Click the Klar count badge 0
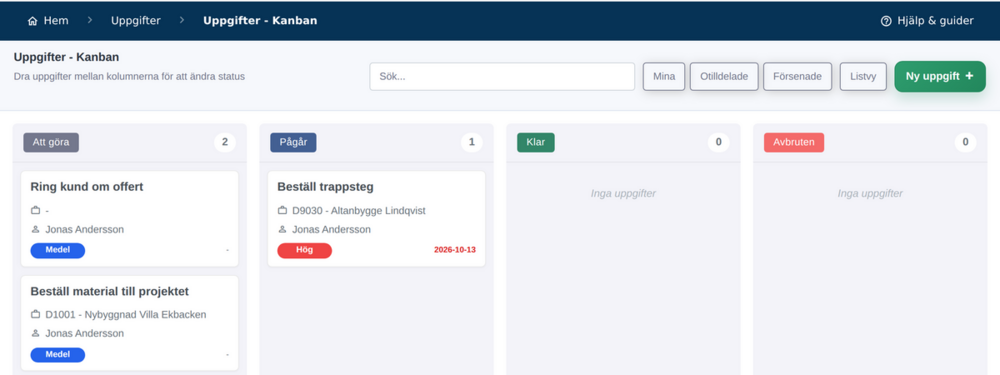The image size is (1000, 375). 718,142
